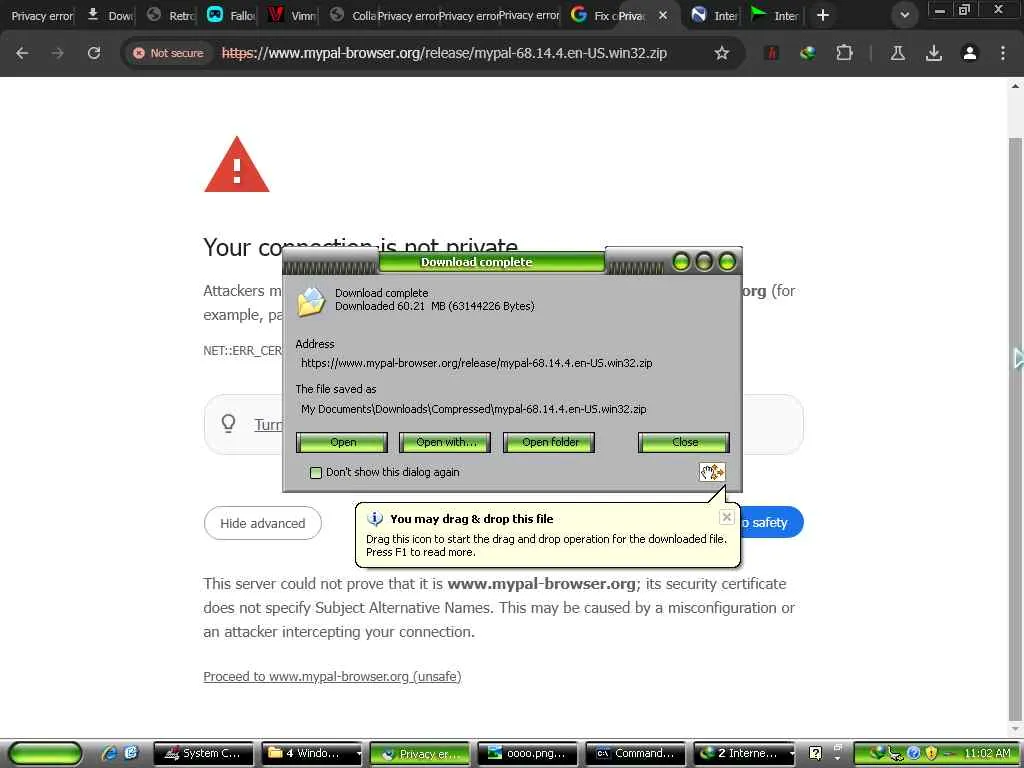Image resolution: width=1024 pixels, height=768 pixels.
Task: Open the green Start button
Action: (x=45, y=753)
